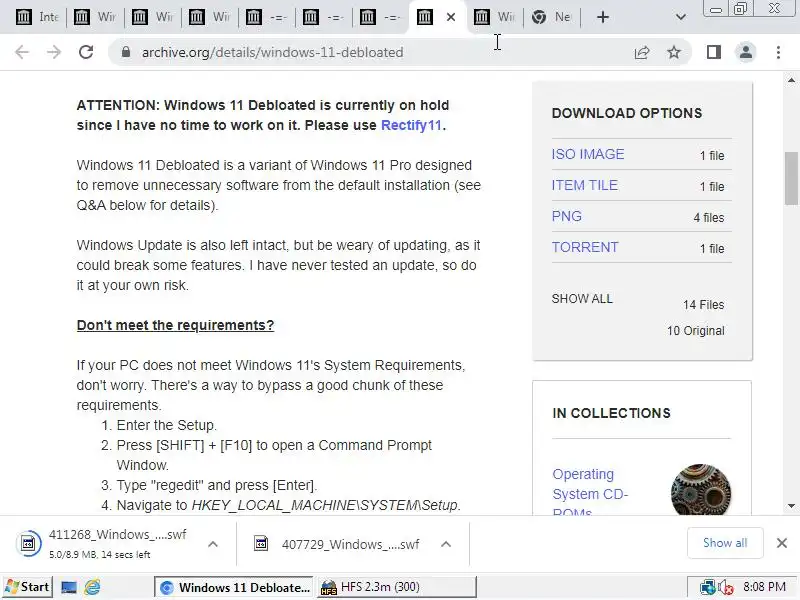Open the tab search dropdown

pos(681,17)
